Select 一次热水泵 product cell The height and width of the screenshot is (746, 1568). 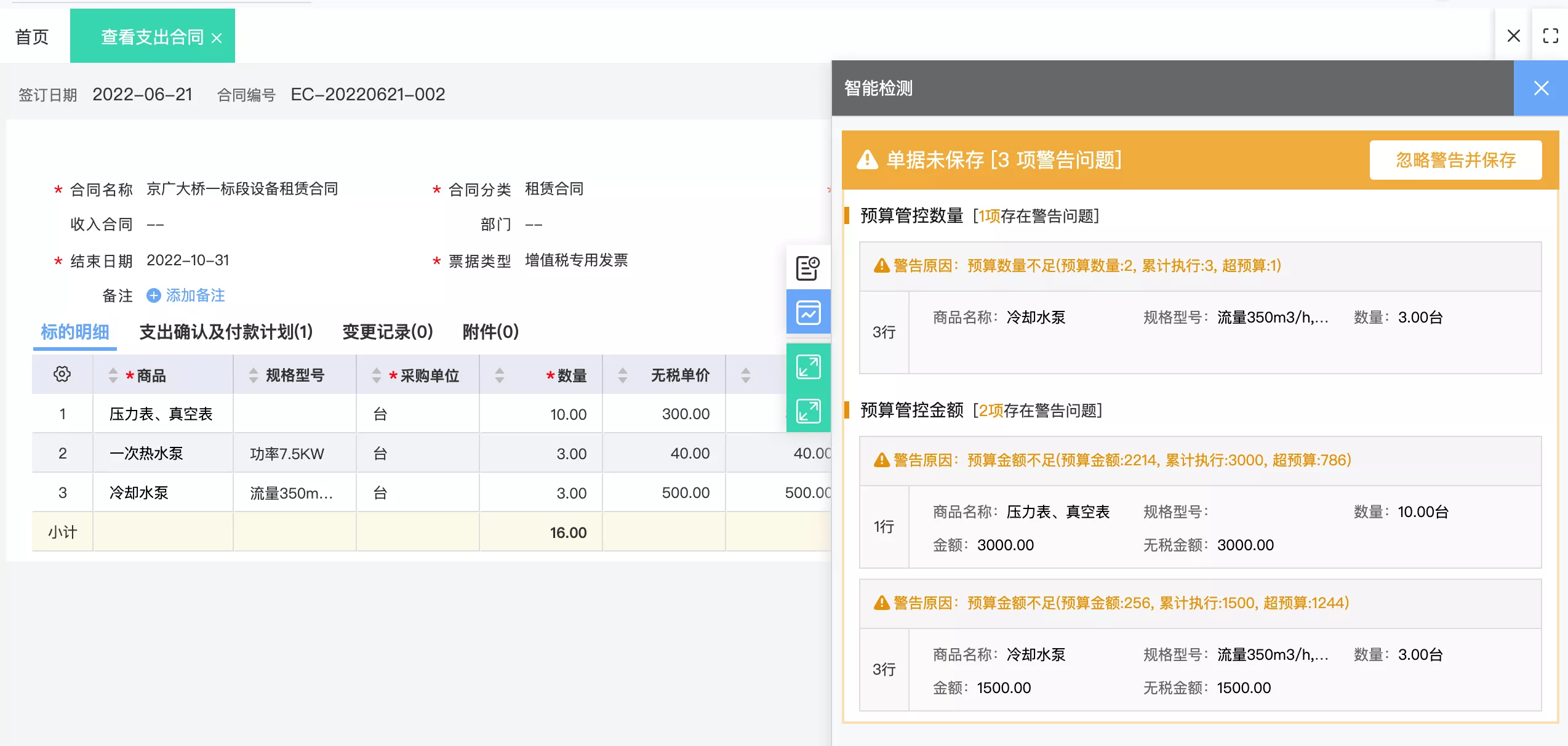[x=163, y=453]
